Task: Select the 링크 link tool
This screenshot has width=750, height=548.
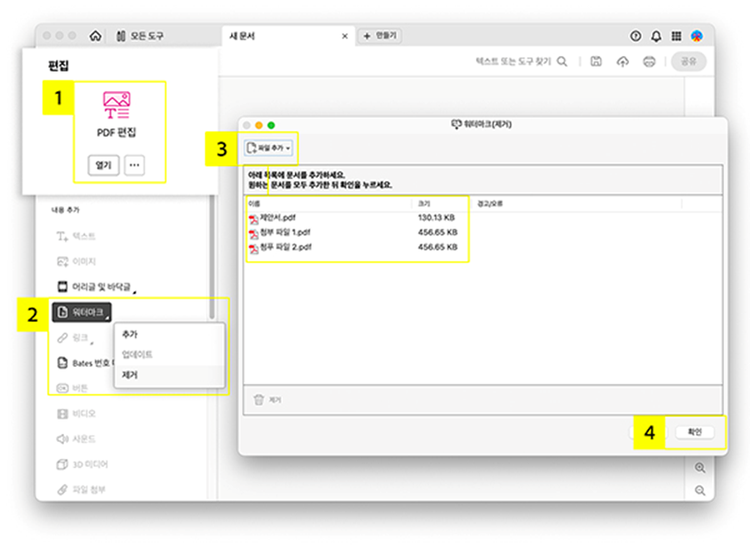Action: click(x=73, y=338)
